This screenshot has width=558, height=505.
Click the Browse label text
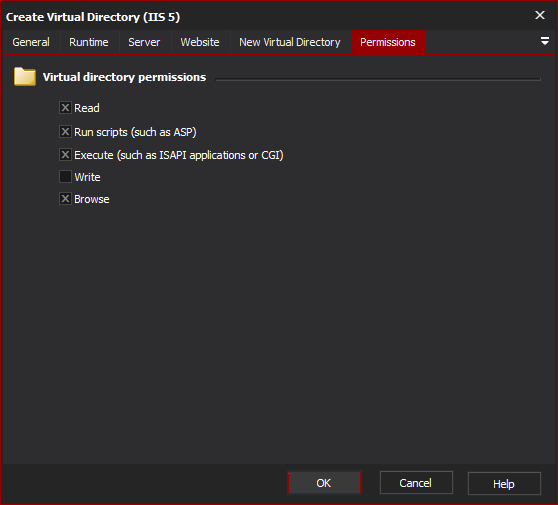(92, 199)
